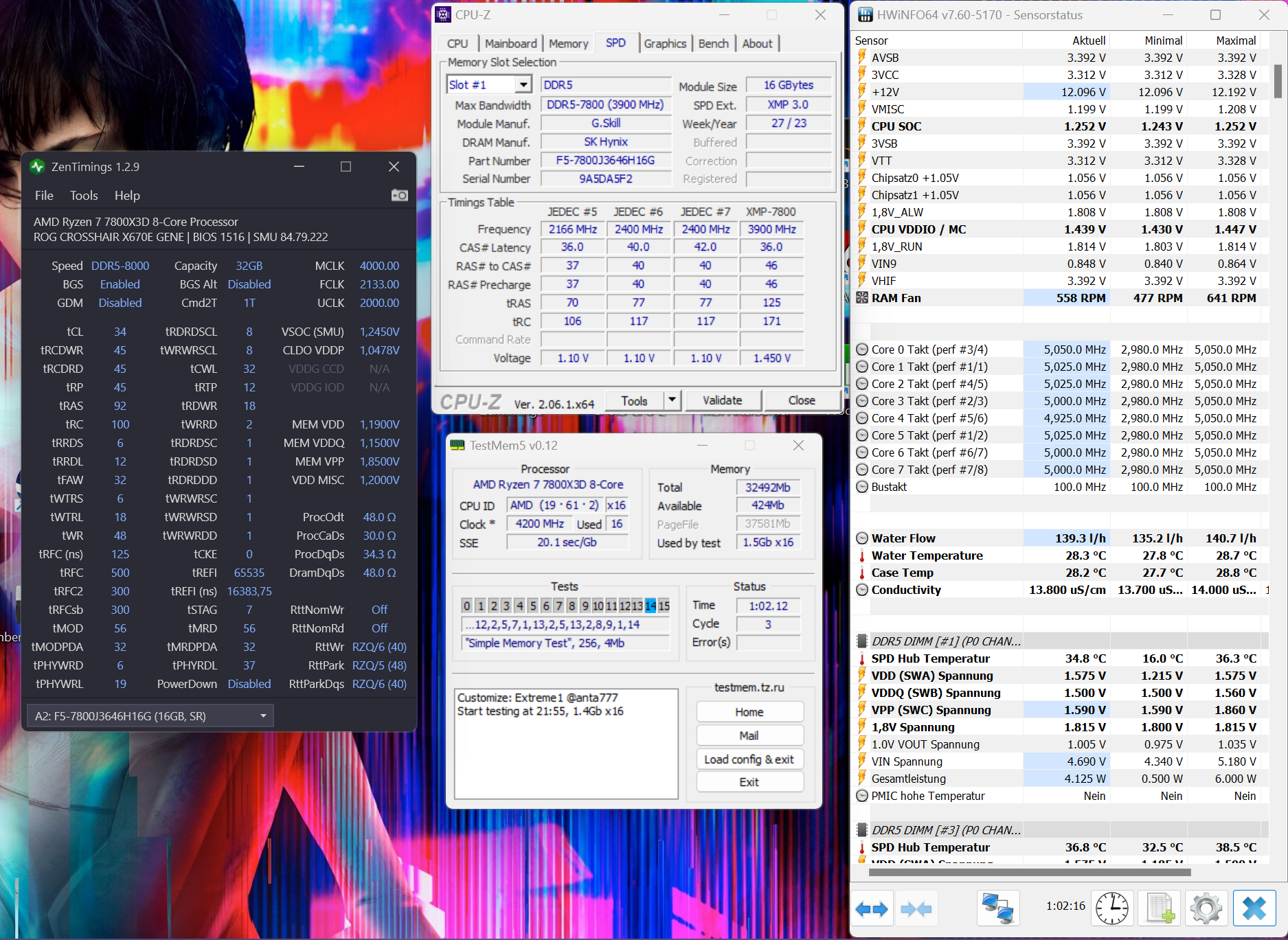Click the RAM Fan sensor icon
Screen dimensions: 1288x940
click(x=862, y=298)
